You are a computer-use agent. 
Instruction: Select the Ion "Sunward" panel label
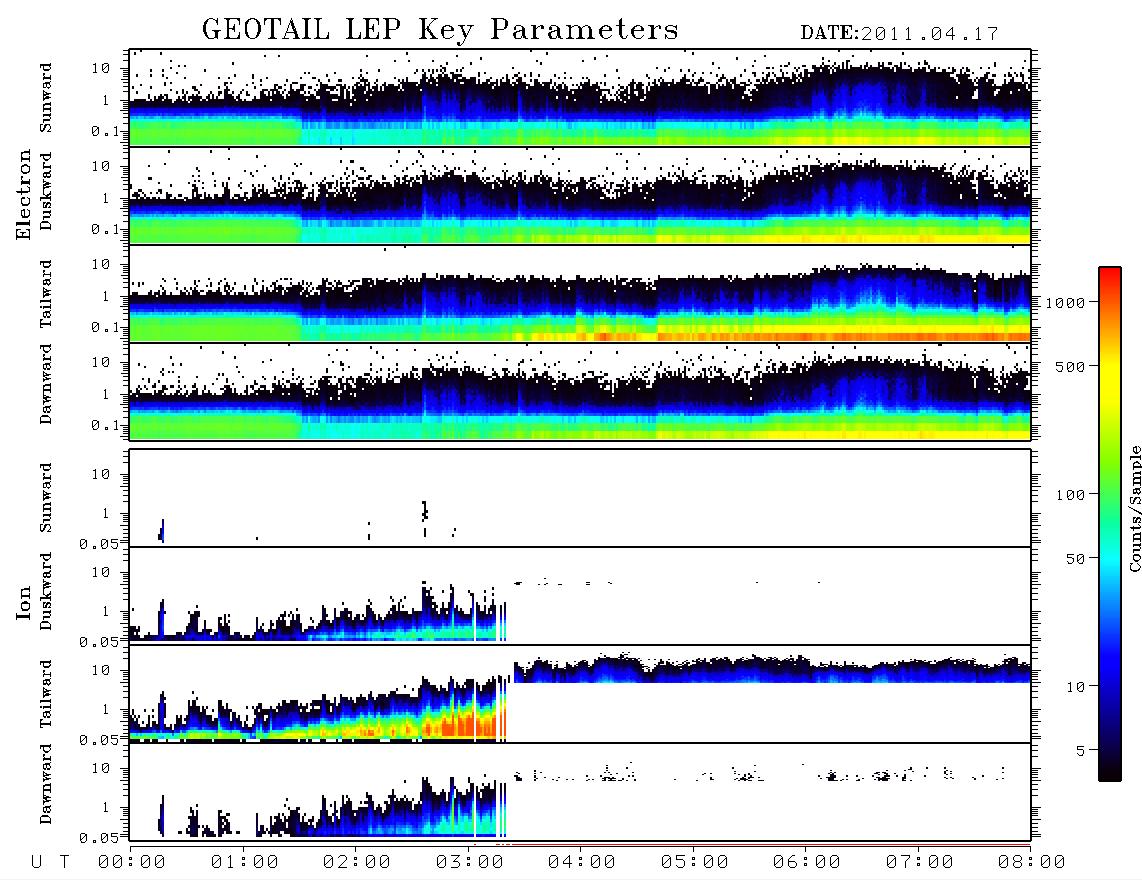click(46, 498)
